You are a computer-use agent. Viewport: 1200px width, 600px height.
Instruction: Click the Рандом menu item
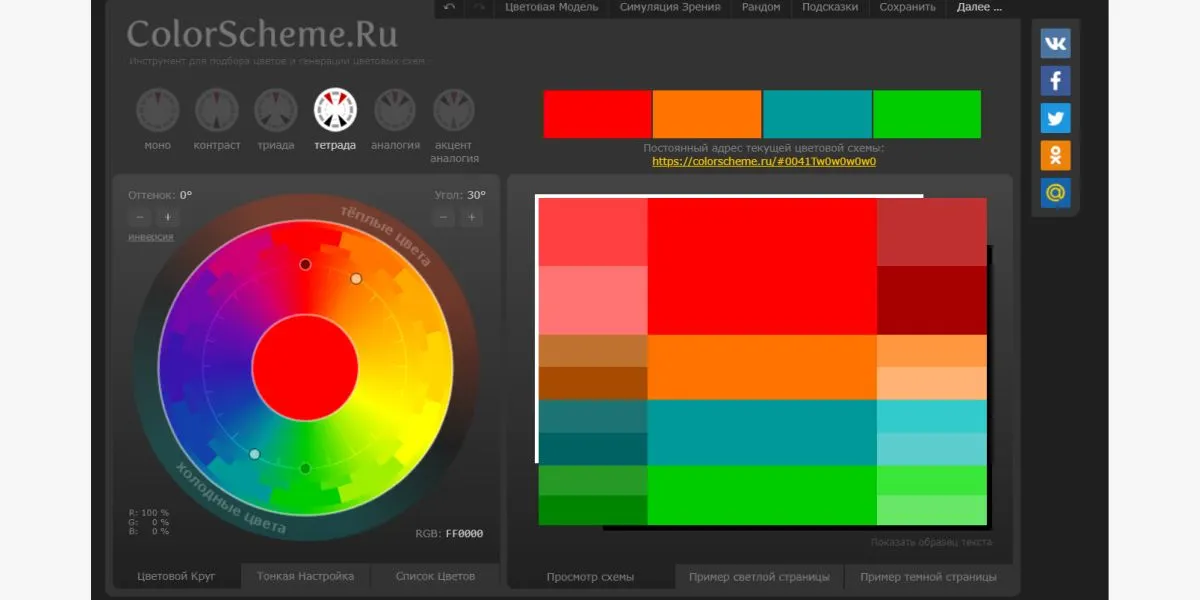point(761,7)
